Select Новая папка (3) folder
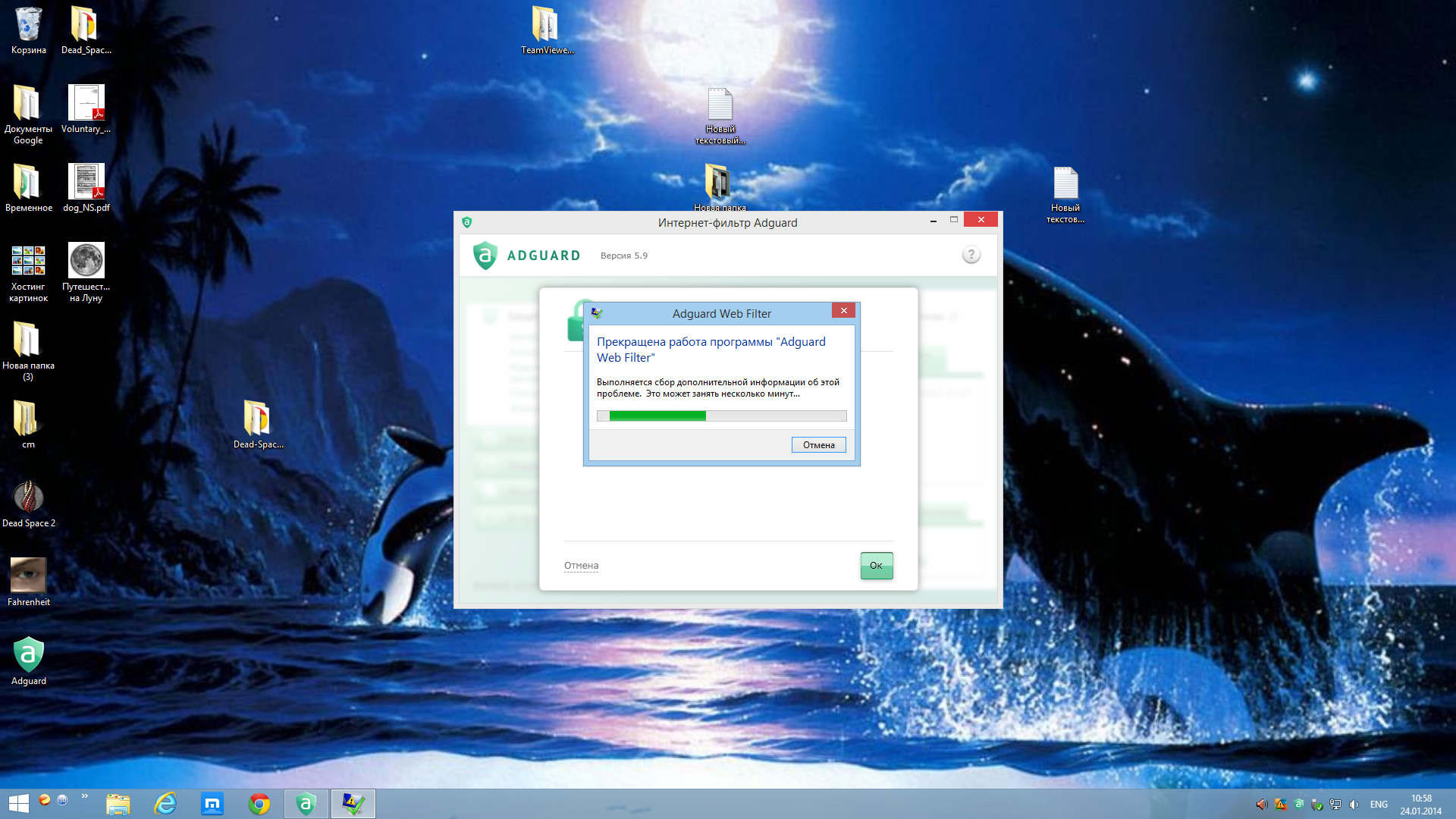Image resolution: width=1456 pixels, height=819 pixels. coord(28,351)
